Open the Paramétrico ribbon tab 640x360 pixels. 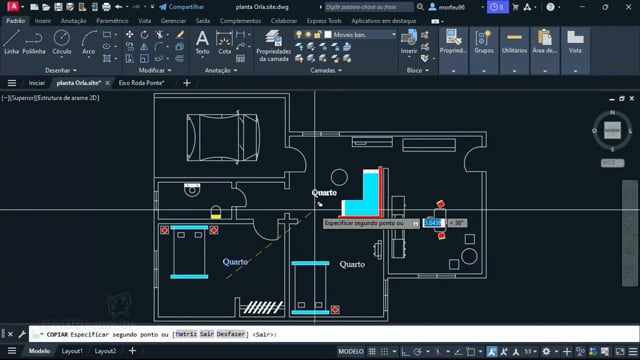(112, 21)
